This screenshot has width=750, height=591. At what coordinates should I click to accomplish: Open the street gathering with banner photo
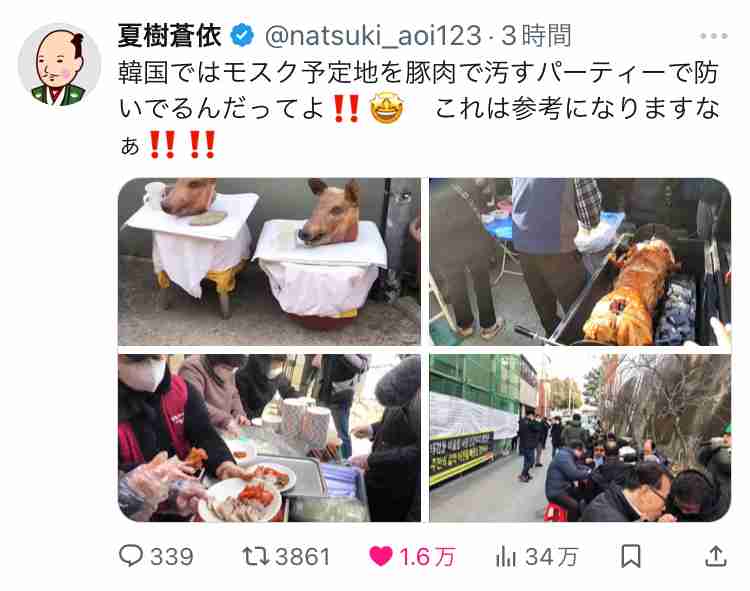click(580, 438)
